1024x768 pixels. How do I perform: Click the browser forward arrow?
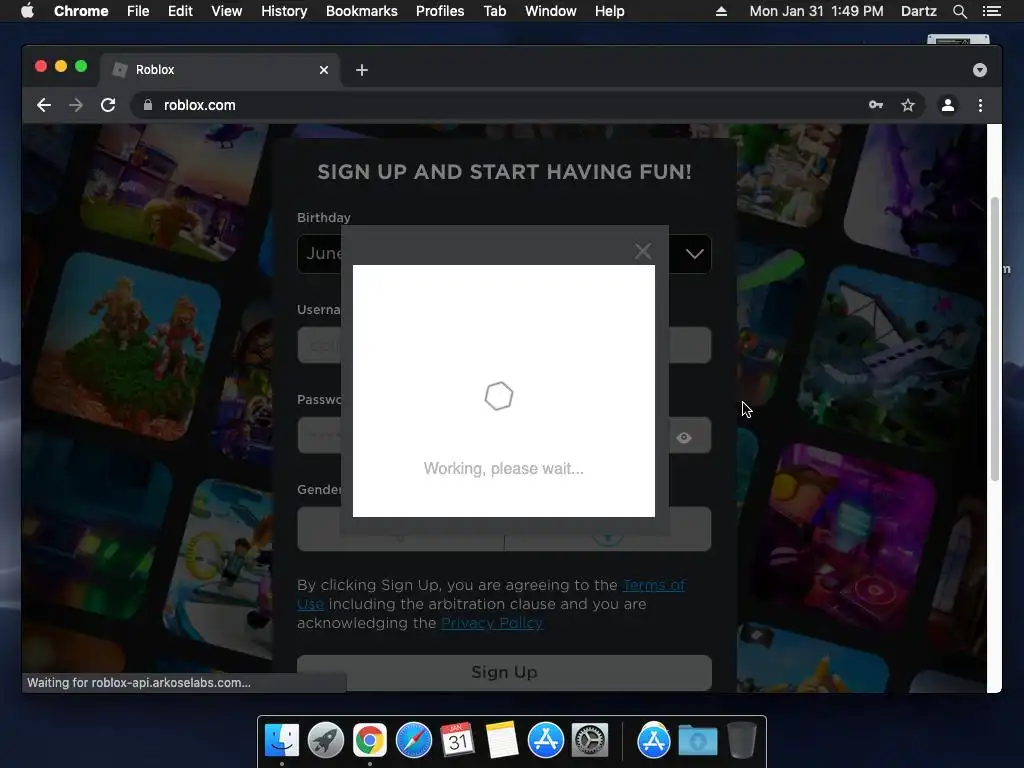[x=76, y=105]
